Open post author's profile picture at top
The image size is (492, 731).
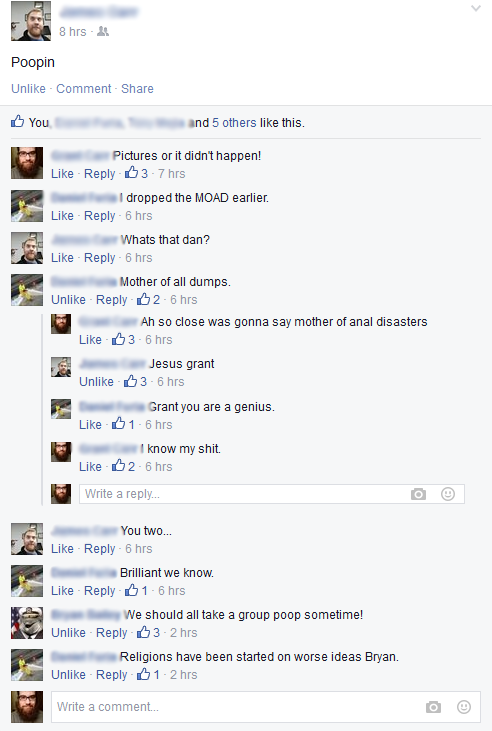[31, 21]
